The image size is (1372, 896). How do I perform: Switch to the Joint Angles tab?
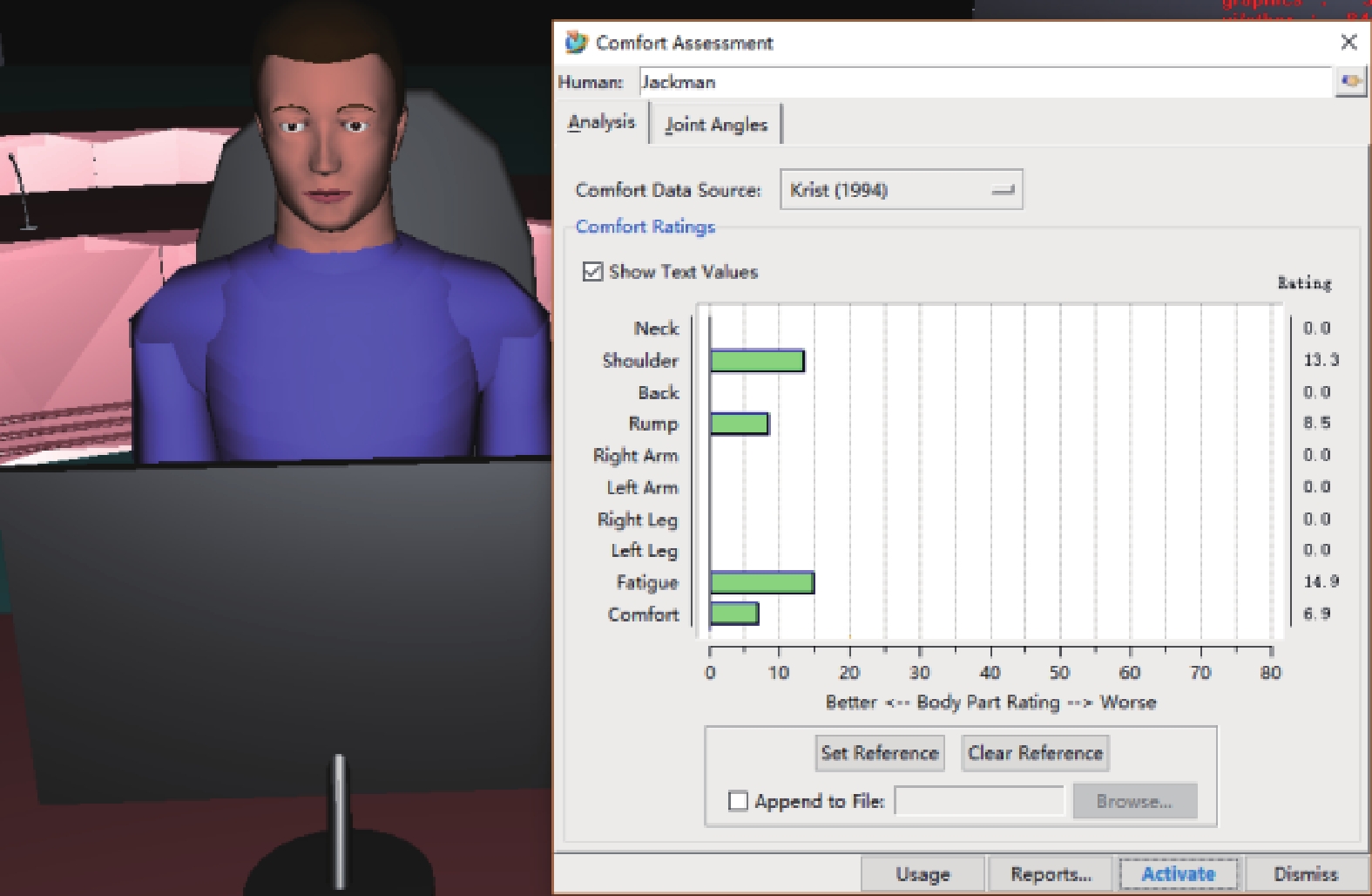[715, 125]
